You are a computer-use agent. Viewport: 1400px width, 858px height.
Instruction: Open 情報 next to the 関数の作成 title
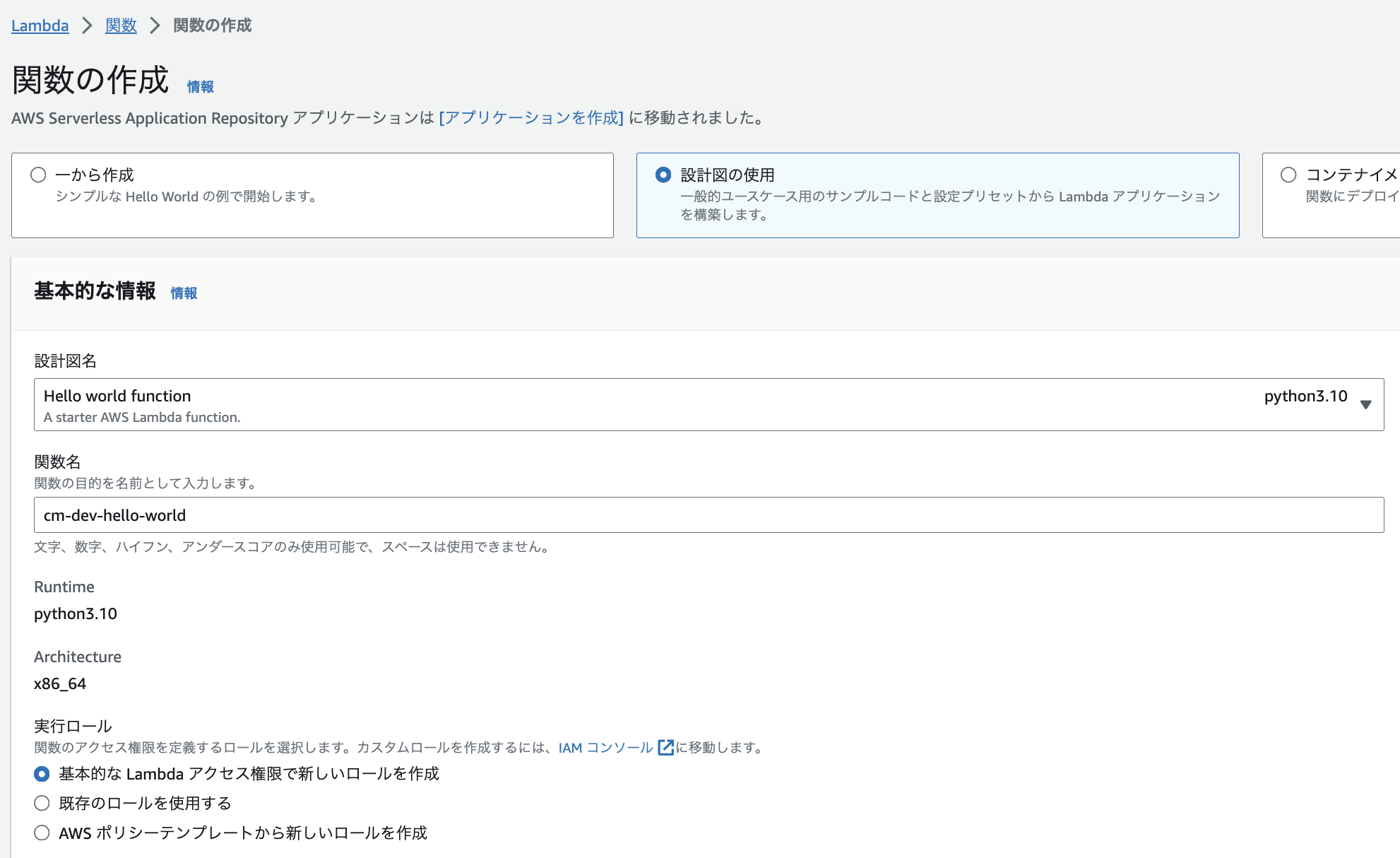pos(199,86)
